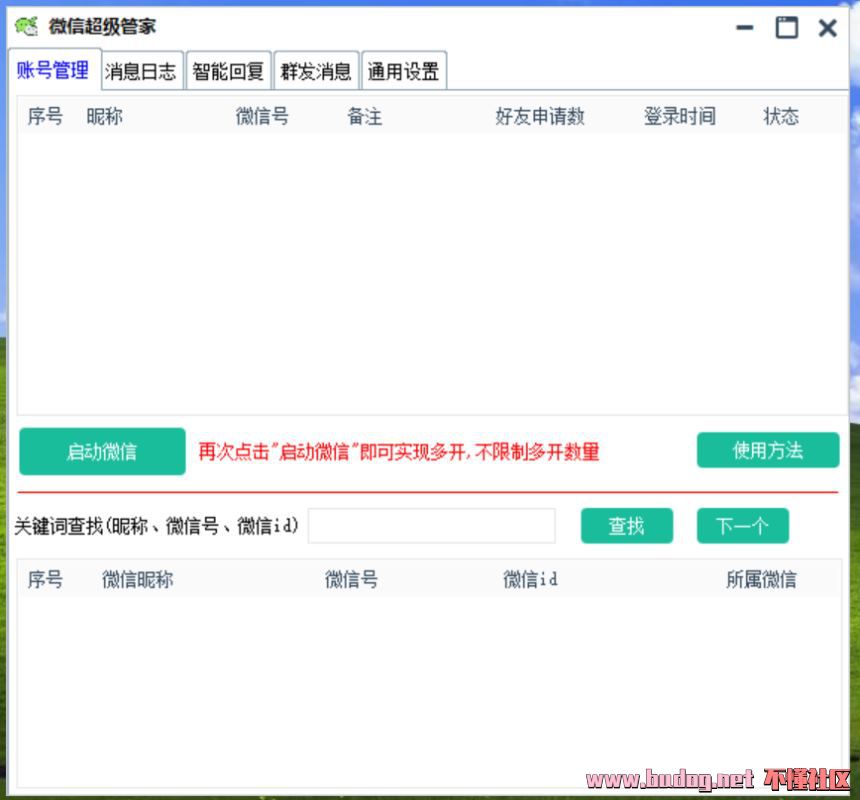Click the 好友申请数 column header
Image resolution: width=860 pixels, height=800 pixels.
540,116
